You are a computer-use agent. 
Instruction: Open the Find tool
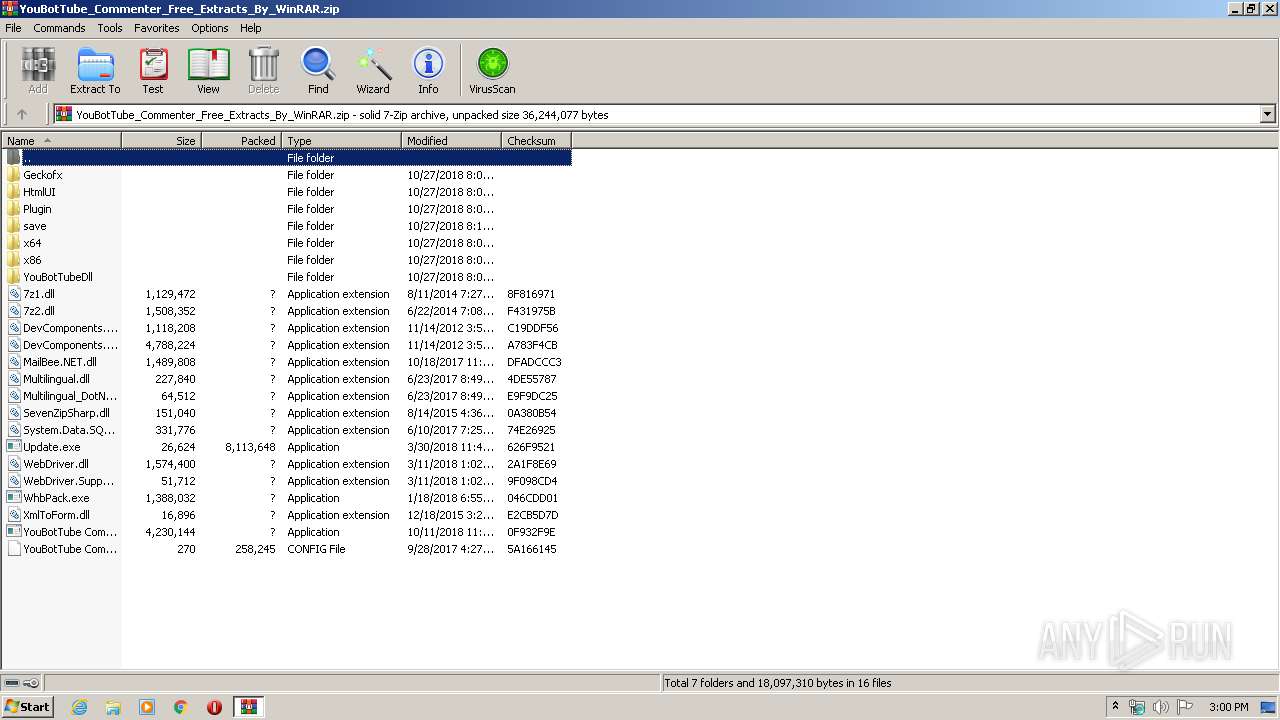pyautogui.click(x=318, y=71)
